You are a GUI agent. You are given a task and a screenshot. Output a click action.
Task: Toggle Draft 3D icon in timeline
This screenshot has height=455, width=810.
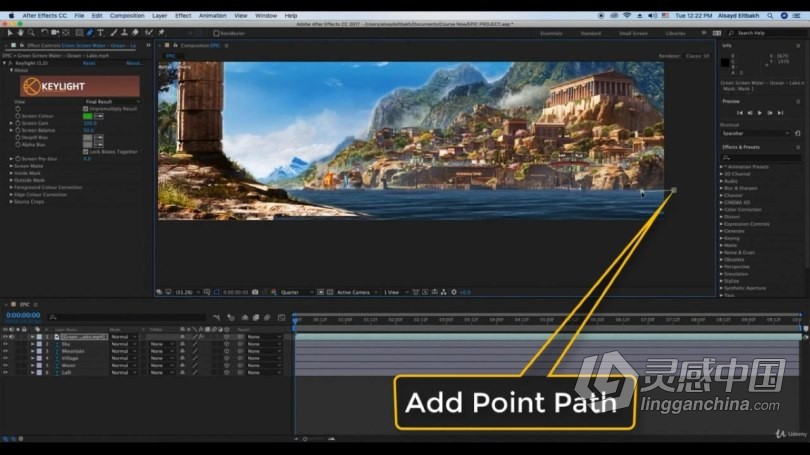(231, 318)
